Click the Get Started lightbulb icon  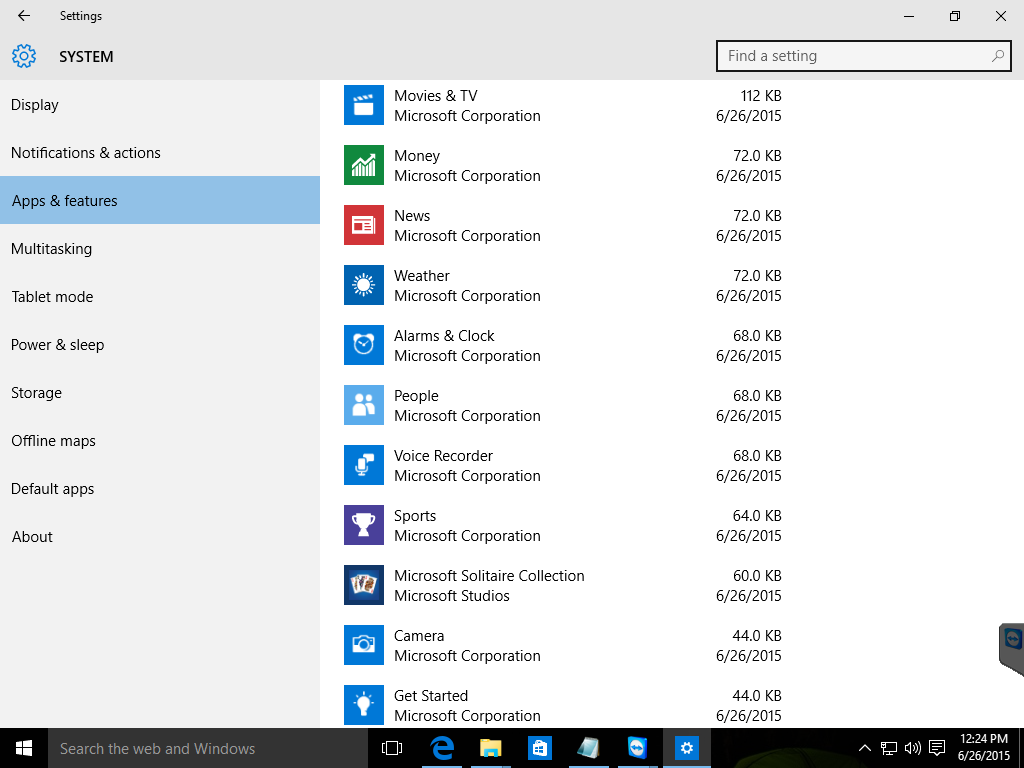click(x=364, y=705)
